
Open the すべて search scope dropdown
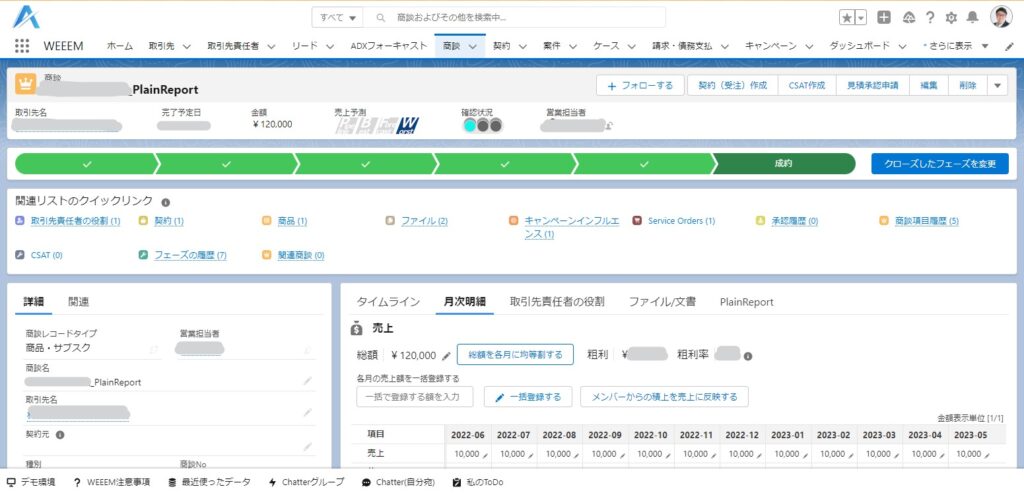pyautogui.click(x=338, y=18)
